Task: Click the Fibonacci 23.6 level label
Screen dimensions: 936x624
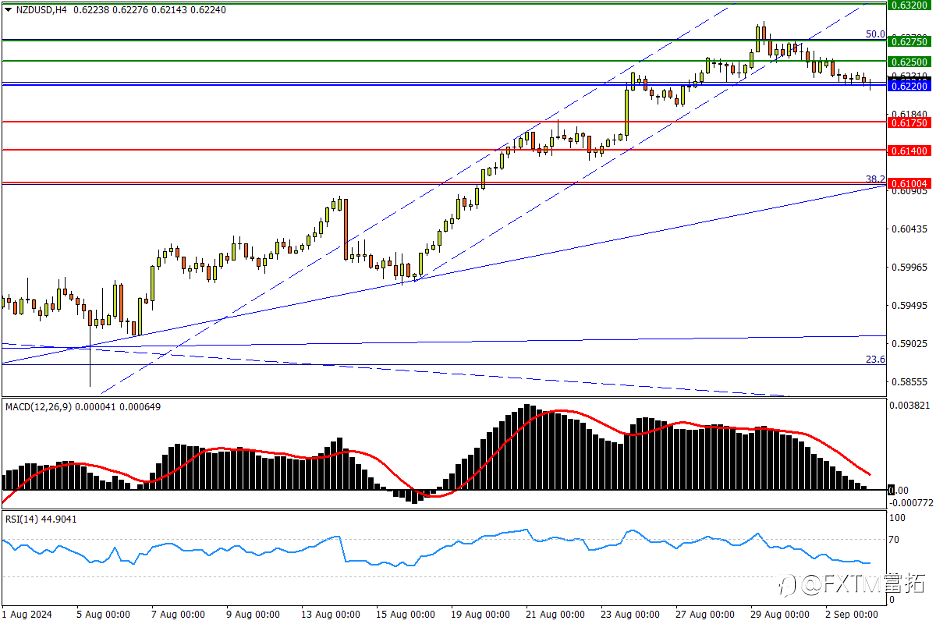Action: click(x=875, y=359)
